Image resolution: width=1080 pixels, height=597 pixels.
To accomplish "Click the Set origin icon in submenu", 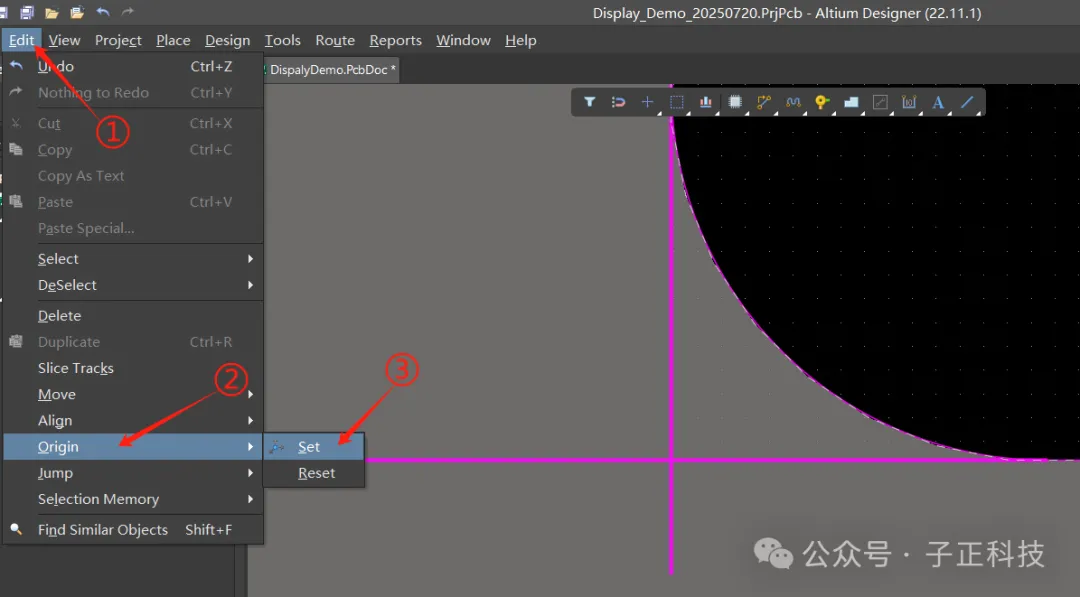I will [276, 447].
